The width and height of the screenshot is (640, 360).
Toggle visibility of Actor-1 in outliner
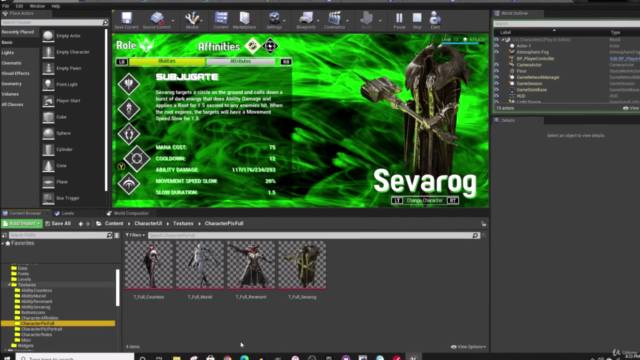[496, 46]
